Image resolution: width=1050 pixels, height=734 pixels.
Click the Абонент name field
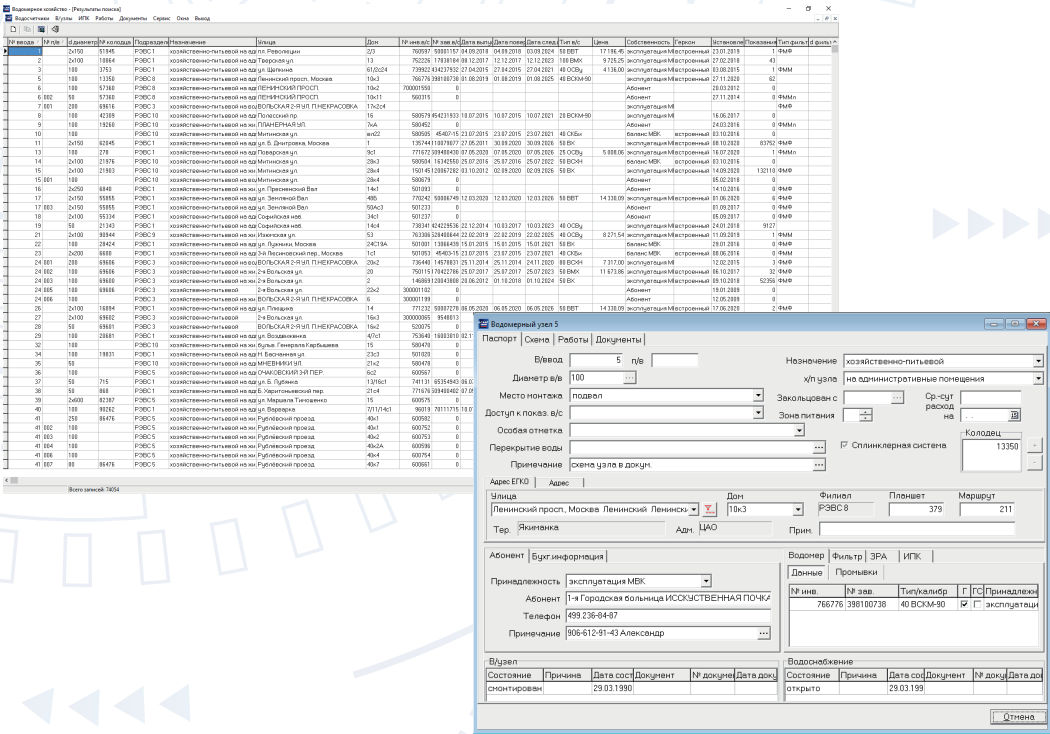click(668, 599)
